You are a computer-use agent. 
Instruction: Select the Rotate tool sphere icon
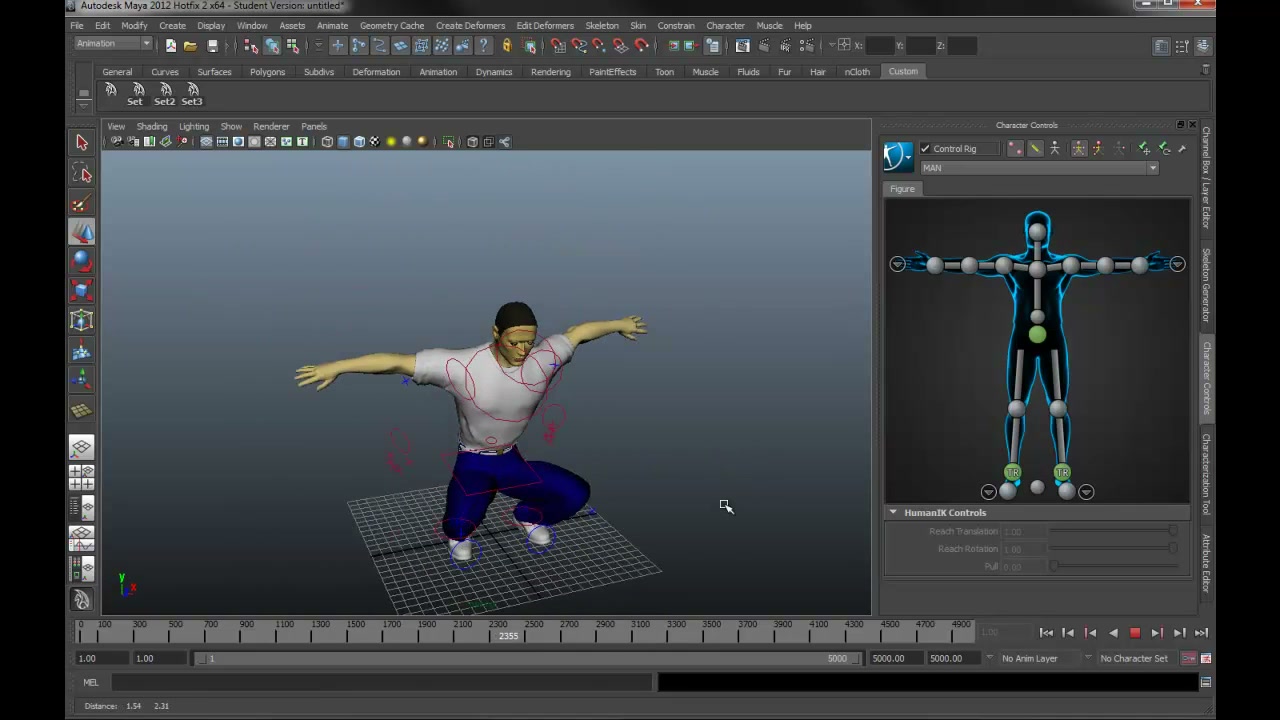pyautogui.click(x=82, y=261)
